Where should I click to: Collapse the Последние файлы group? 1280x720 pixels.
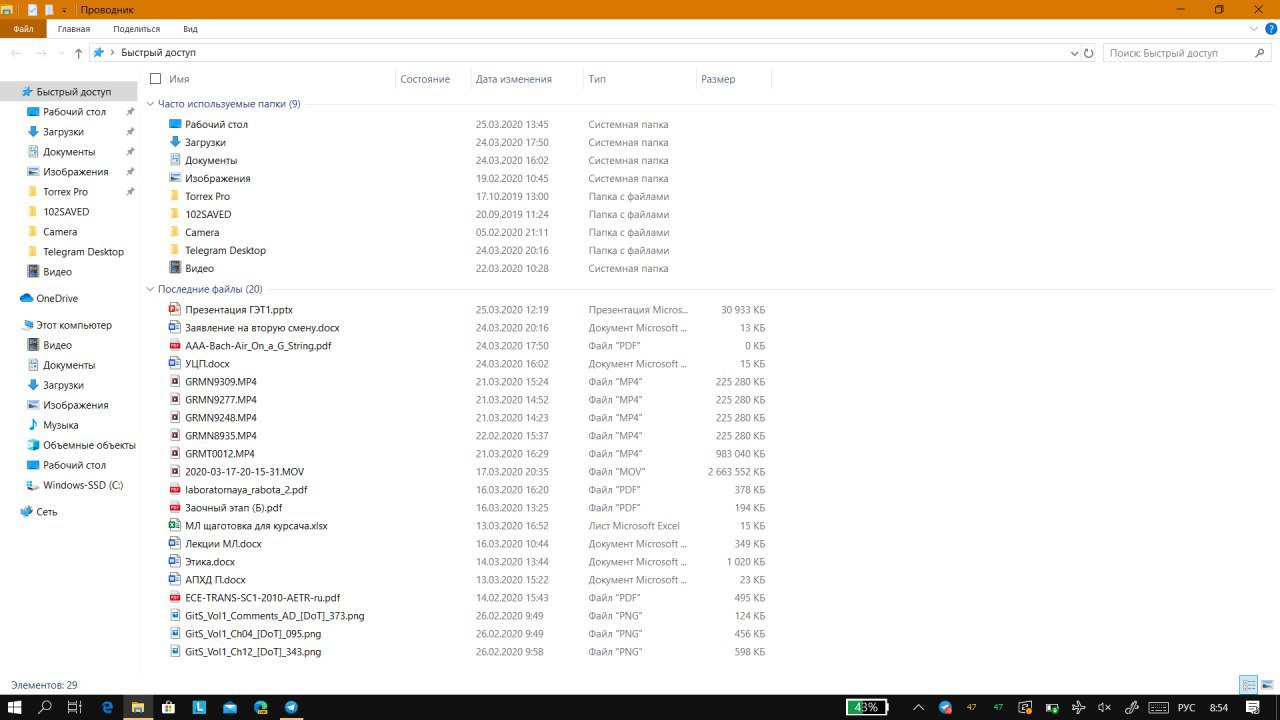151,289
